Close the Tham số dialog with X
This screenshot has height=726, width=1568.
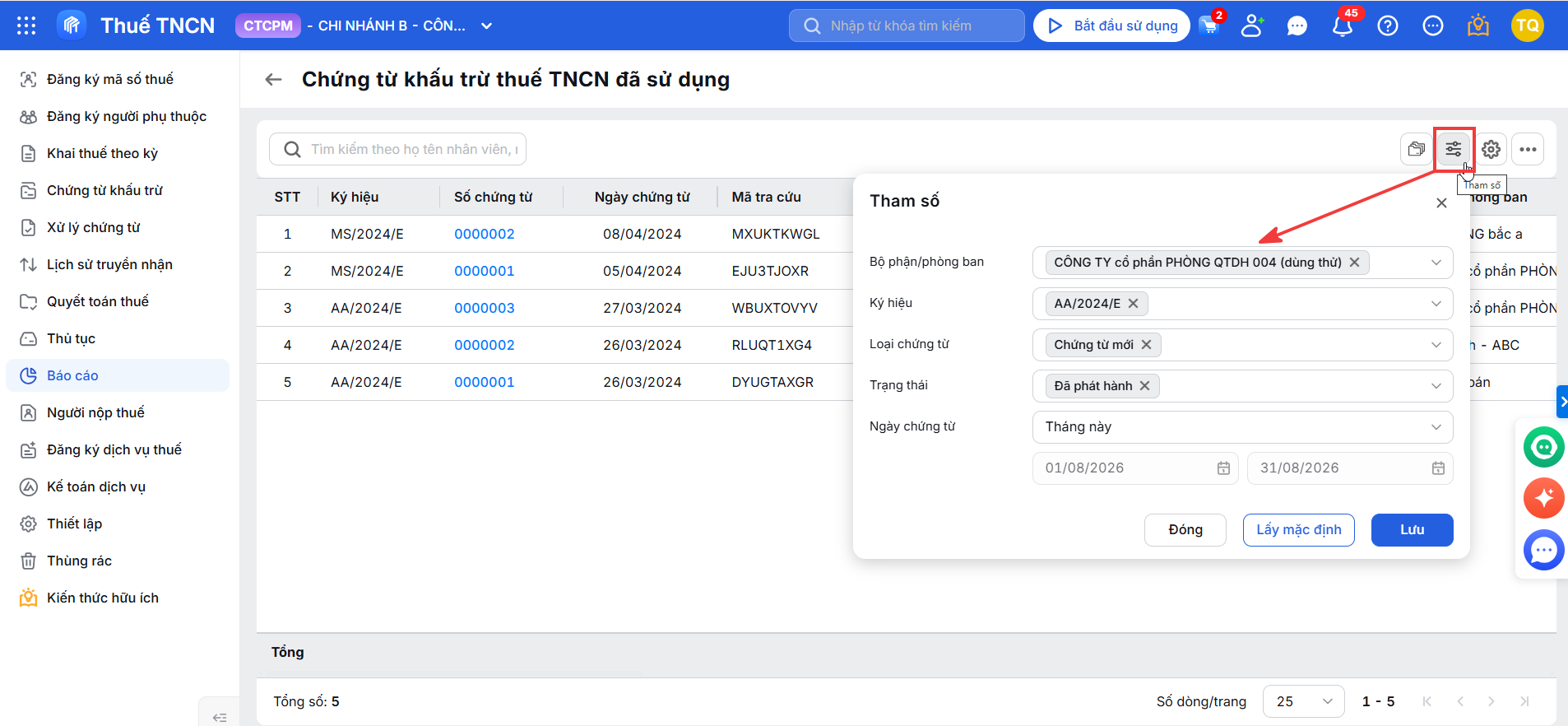[x=1441, y=202]
